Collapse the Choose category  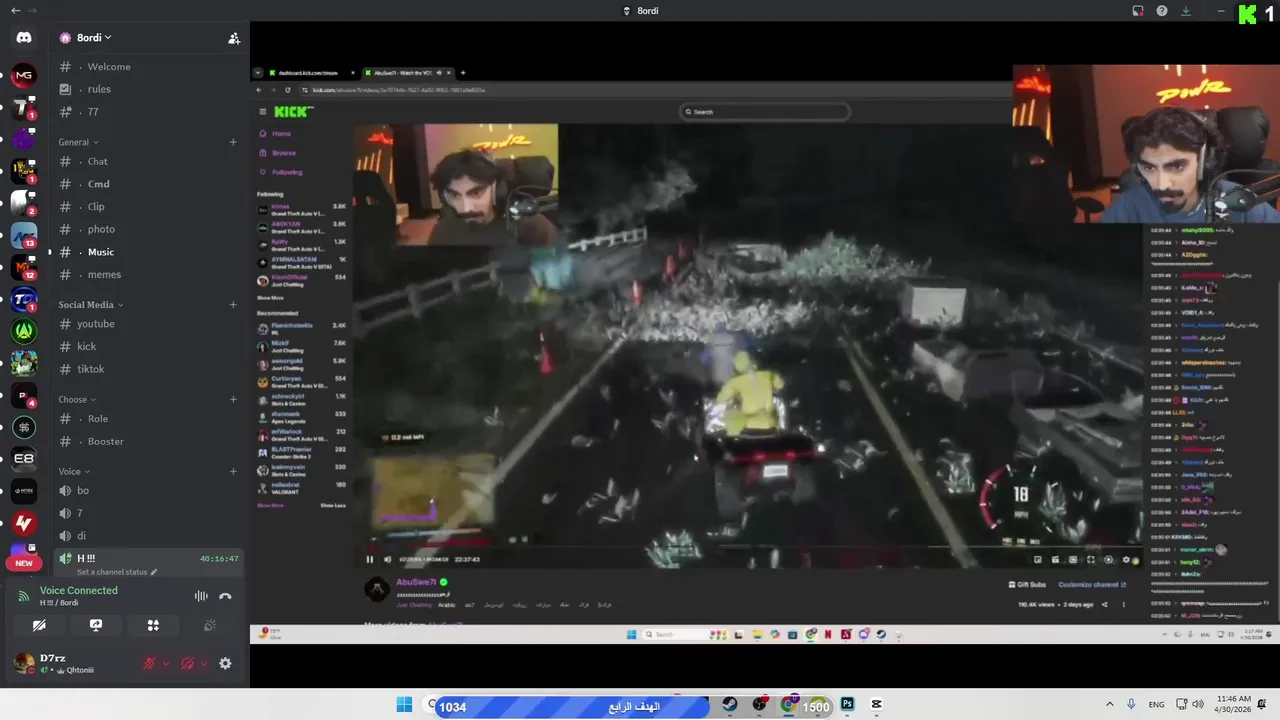coord(78,399)
